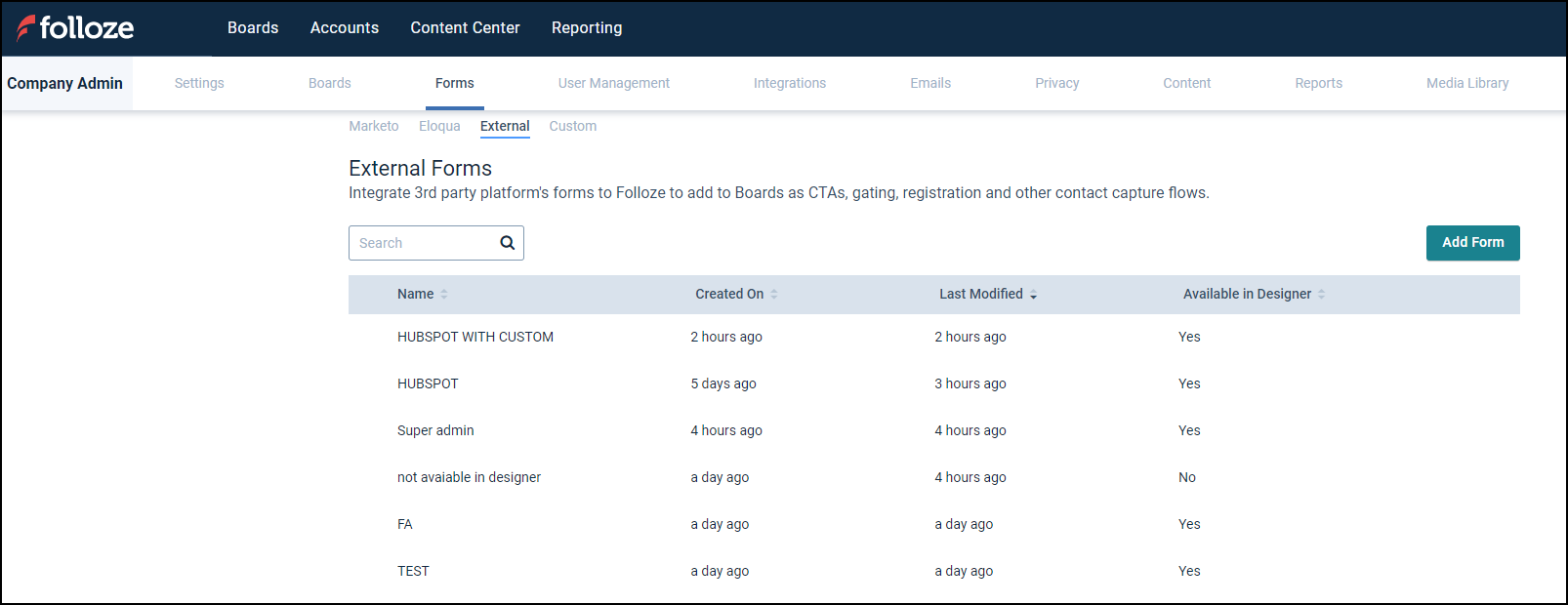The height and width of the screenshot is (605, 1568).
Task: Switch to User Management tab
Action: [613, 84]
